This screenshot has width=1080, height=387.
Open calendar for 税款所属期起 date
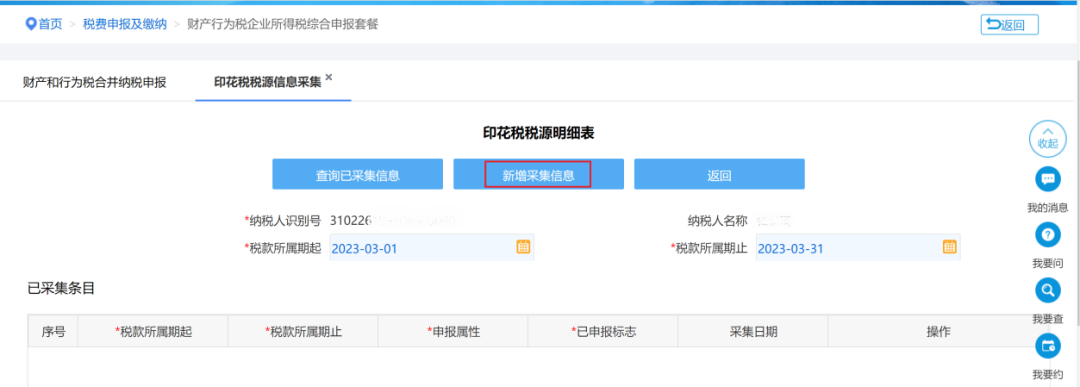coord(523,247)
